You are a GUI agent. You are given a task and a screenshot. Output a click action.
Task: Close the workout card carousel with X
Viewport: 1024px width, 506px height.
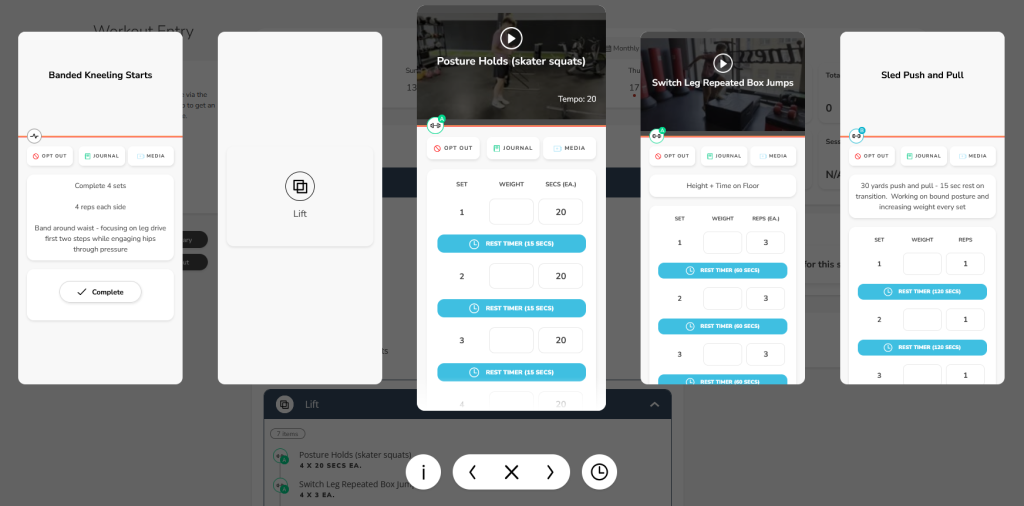[x=511, y=472]
